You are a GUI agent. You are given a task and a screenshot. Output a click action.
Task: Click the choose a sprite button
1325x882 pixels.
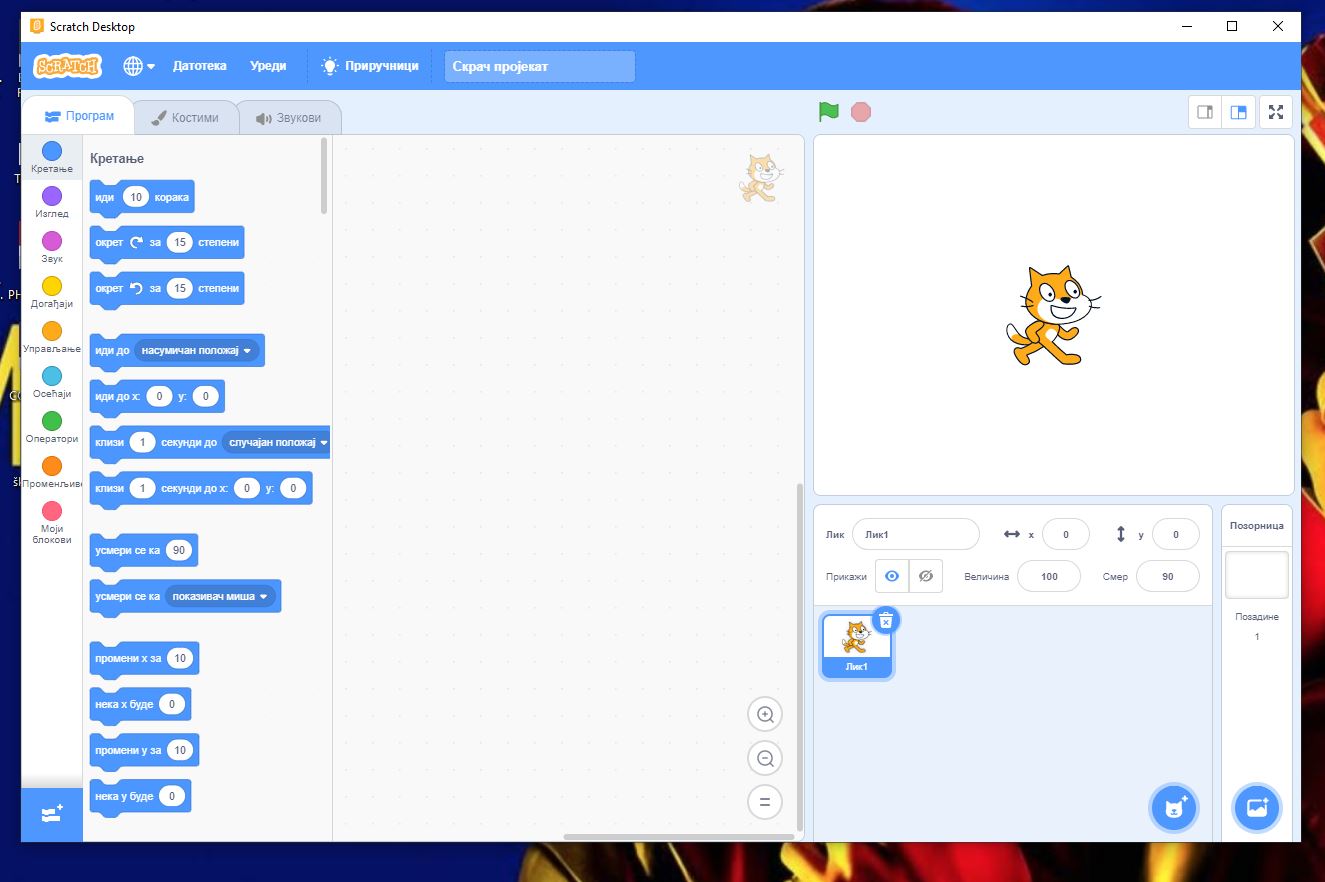(1174, 808)
